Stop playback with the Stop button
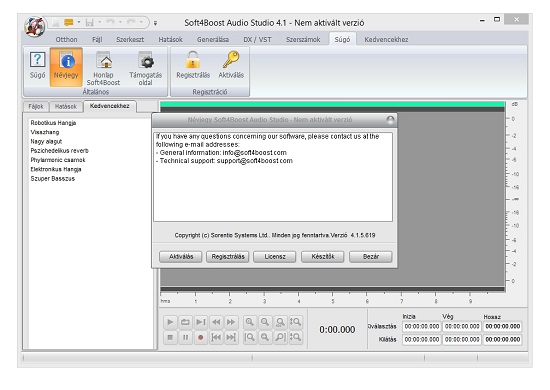Screen dimensions: 550x390 coord(170,337)
